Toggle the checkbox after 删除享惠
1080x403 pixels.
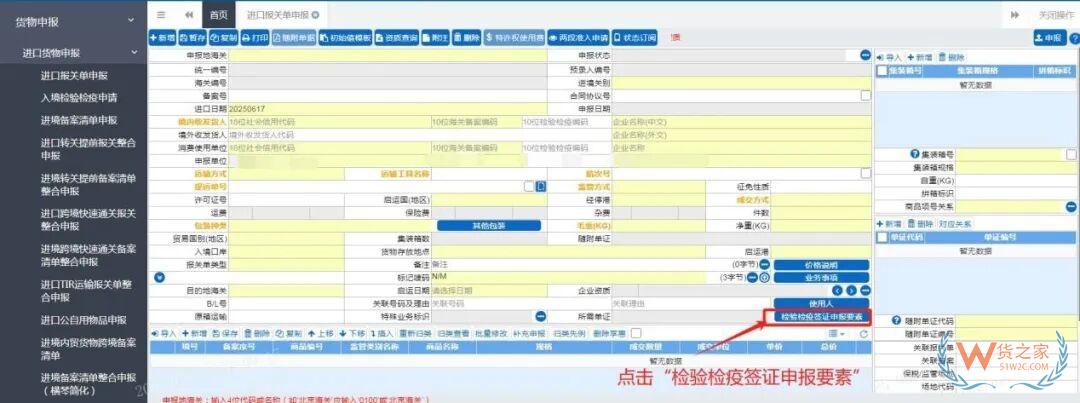coord(636,333)
